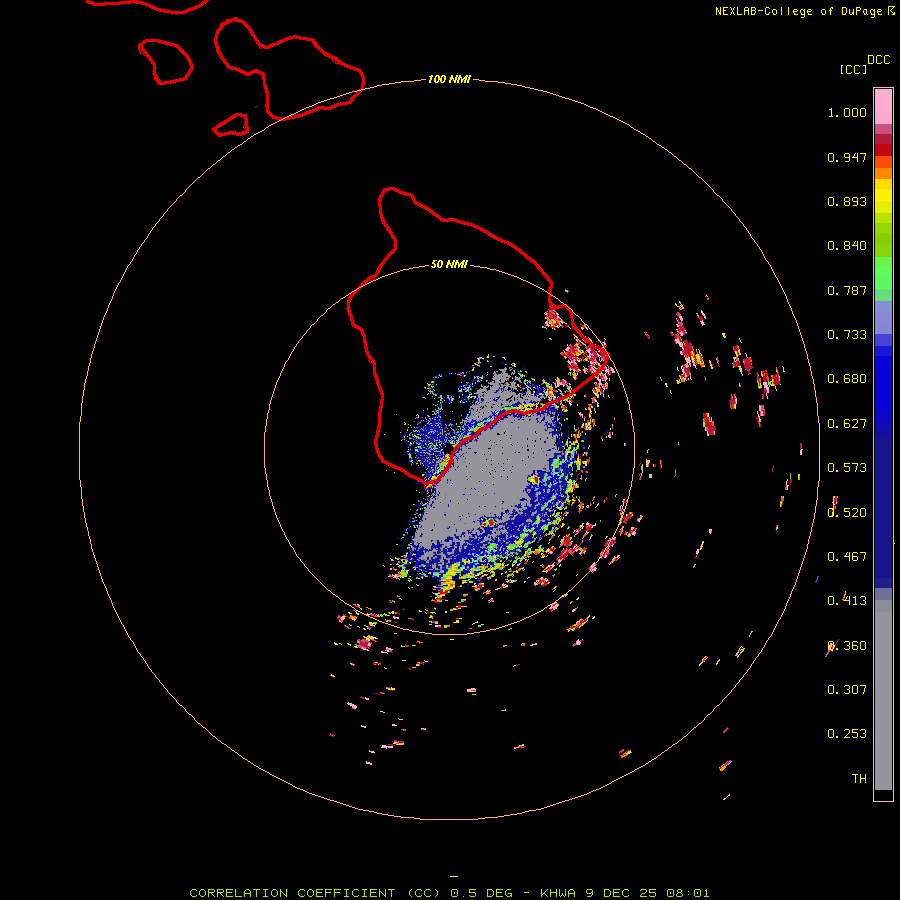Pick the red swatch in the color bar

(x=883, y=150)
